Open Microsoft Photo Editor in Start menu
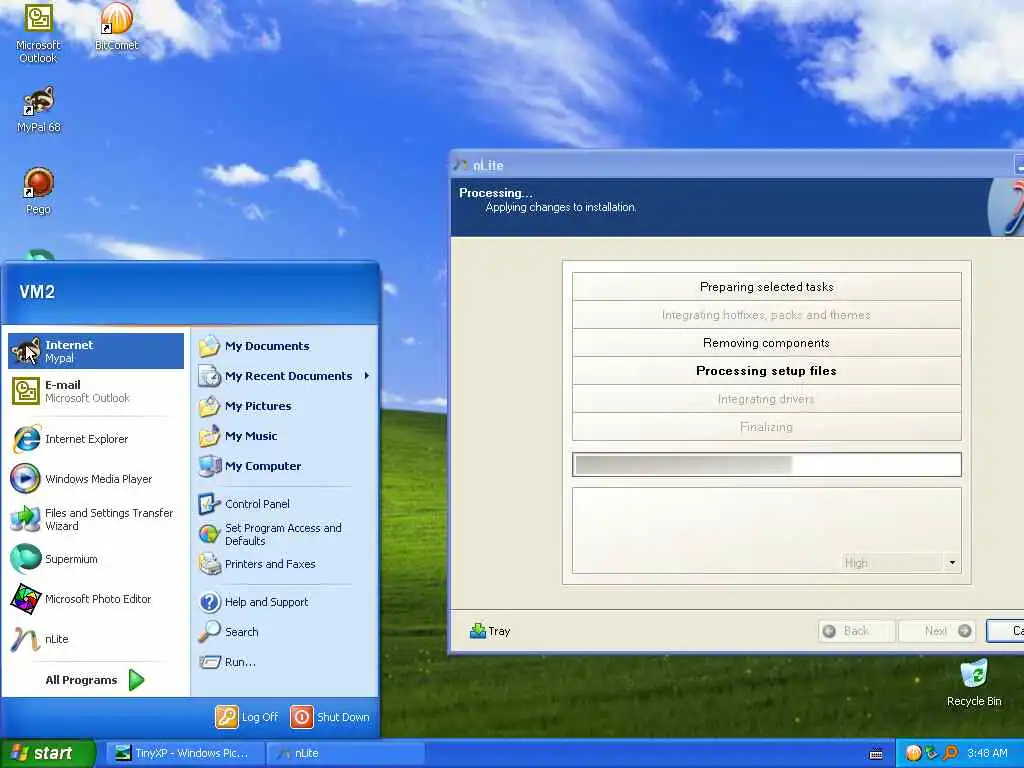 click(x=96, y=599)
